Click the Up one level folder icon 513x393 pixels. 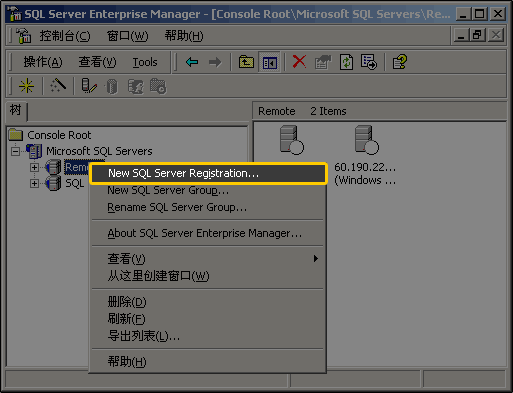coord(246,62)
